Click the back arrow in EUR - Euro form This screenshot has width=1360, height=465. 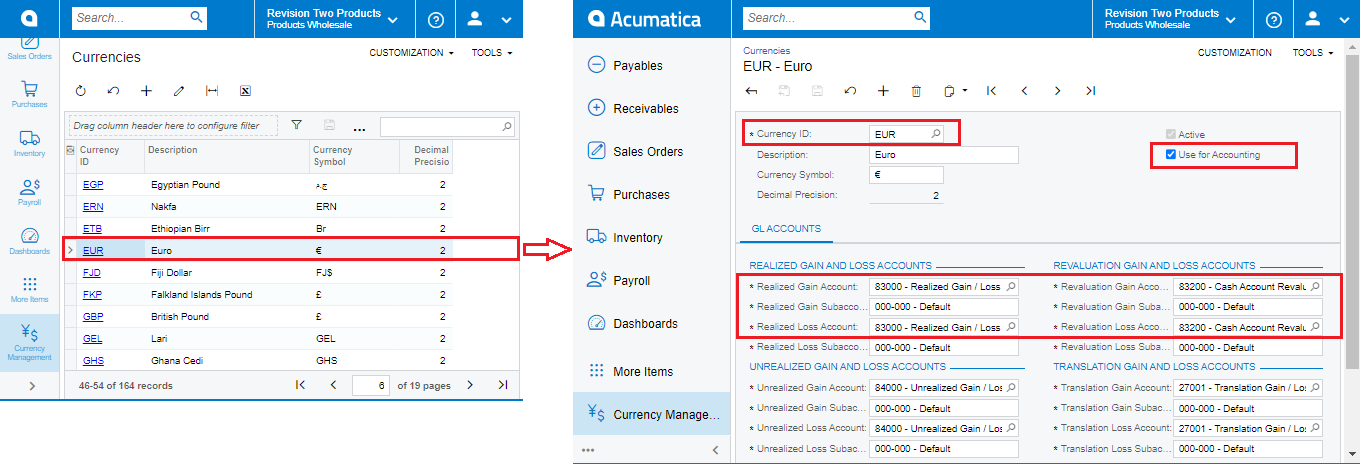[x=751, y=91]
